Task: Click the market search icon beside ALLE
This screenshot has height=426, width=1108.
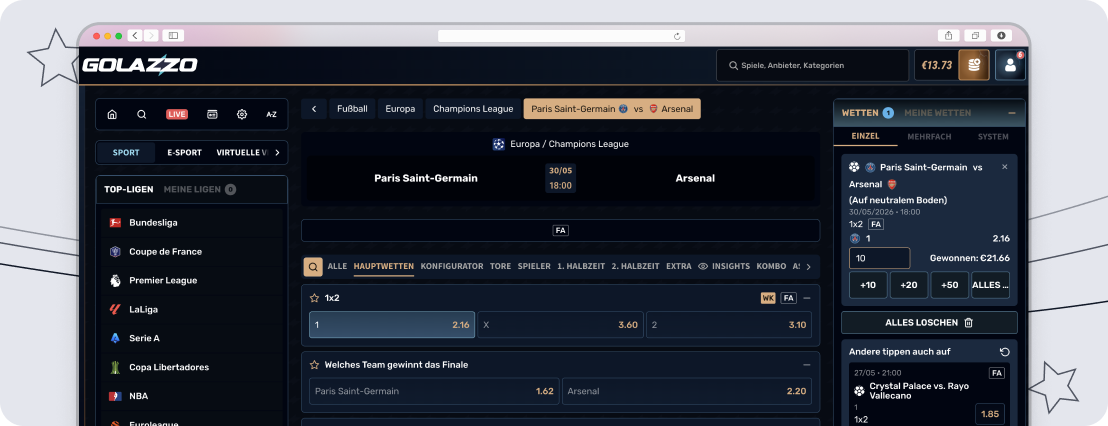Action: tap(313, 266)
